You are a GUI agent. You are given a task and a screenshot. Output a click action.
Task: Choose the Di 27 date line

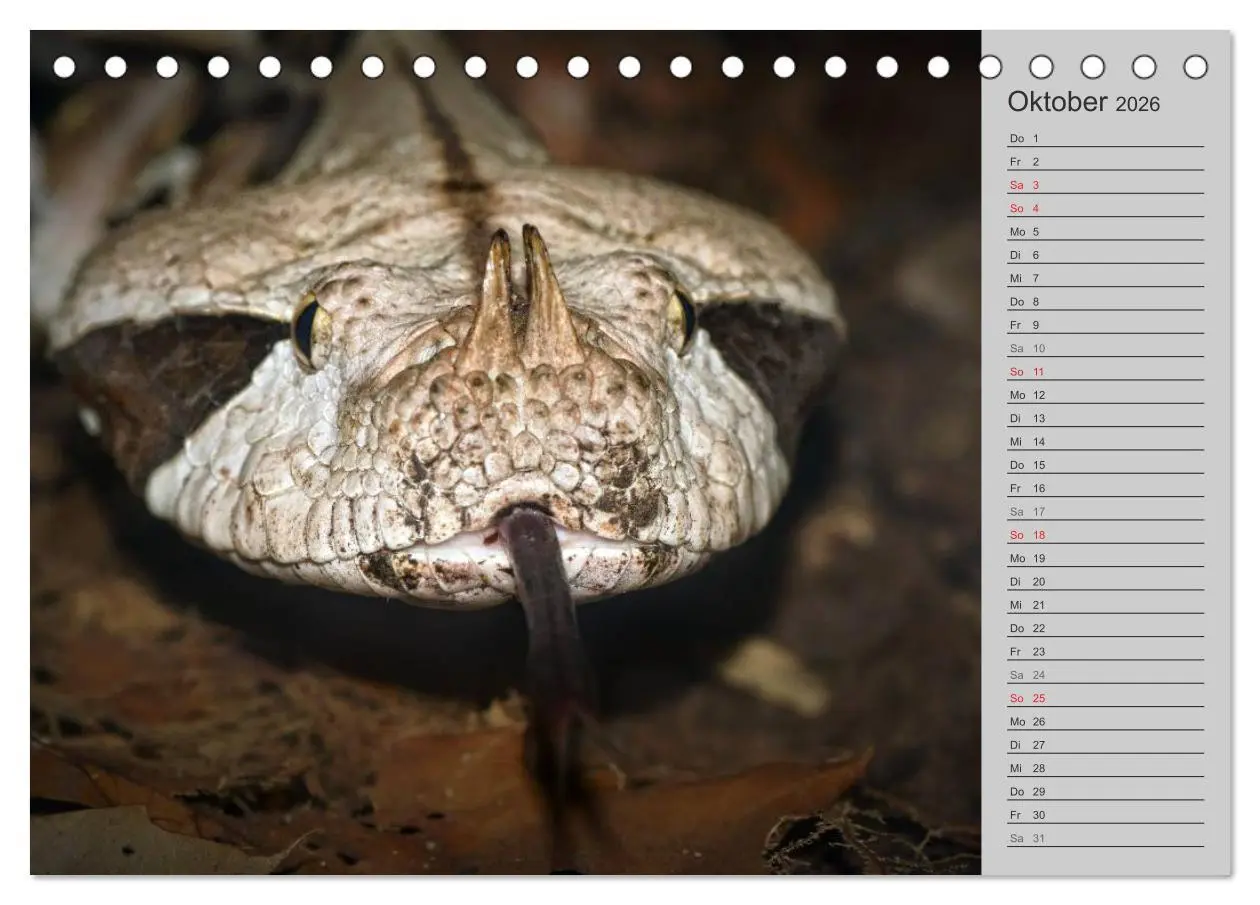coord(1105,745)
